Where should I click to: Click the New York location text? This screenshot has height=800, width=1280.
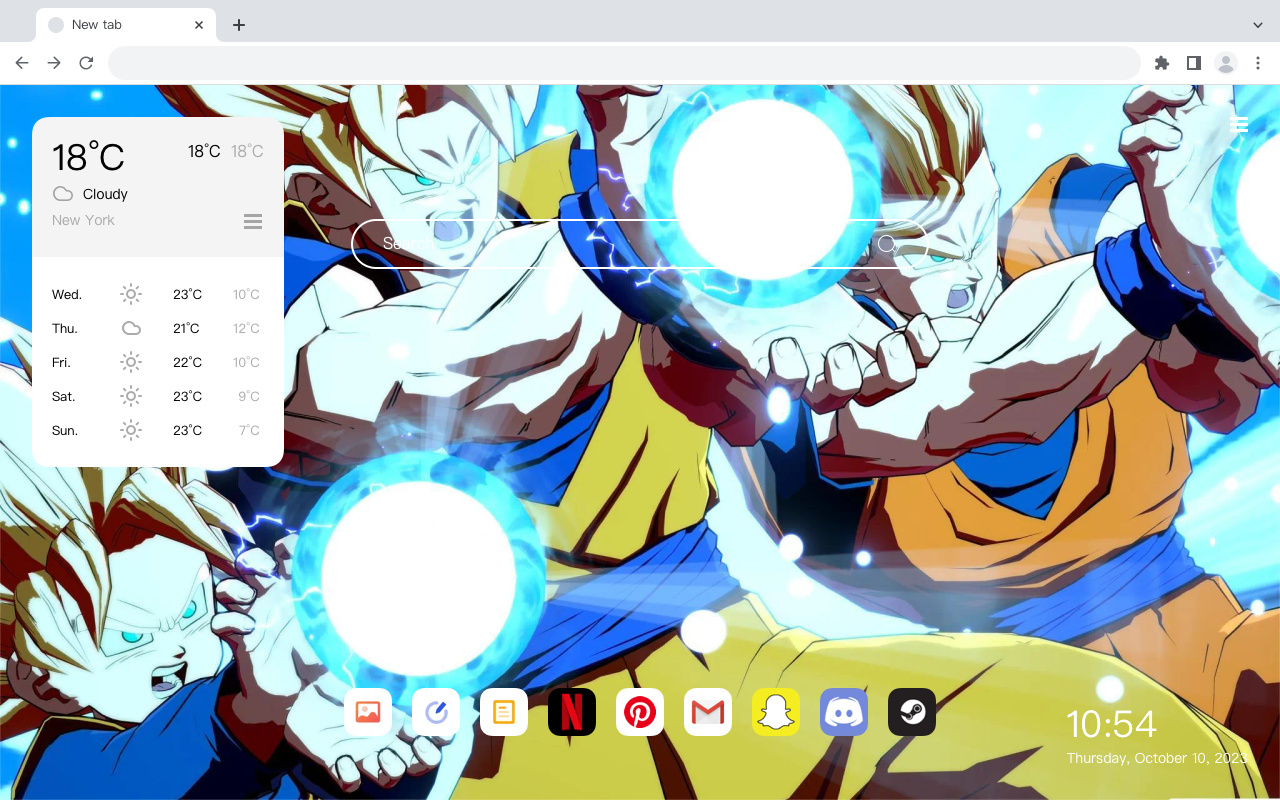[x=83, y=220]
